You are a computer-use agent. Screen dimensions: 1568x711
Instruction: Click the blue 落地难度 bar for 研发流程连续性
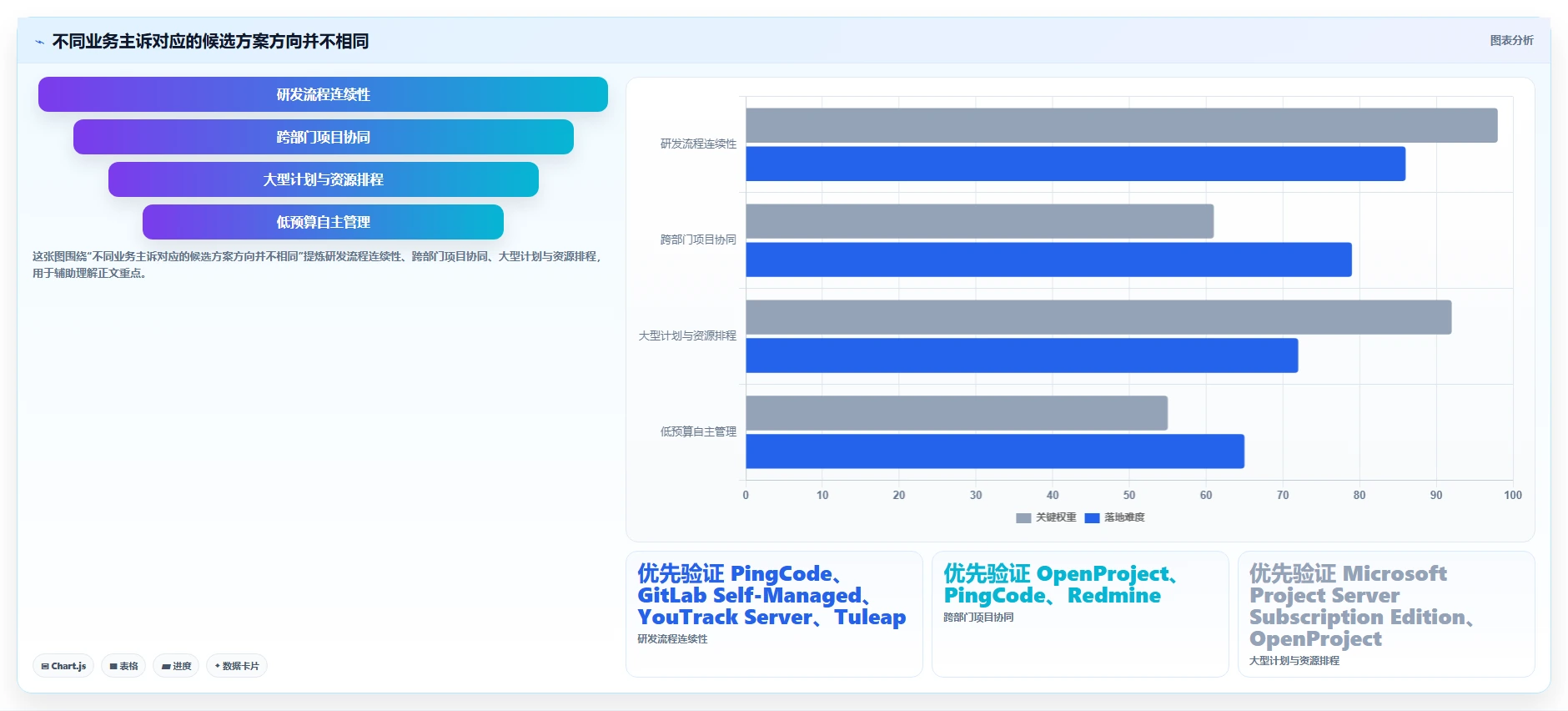tap(1075, 164)
